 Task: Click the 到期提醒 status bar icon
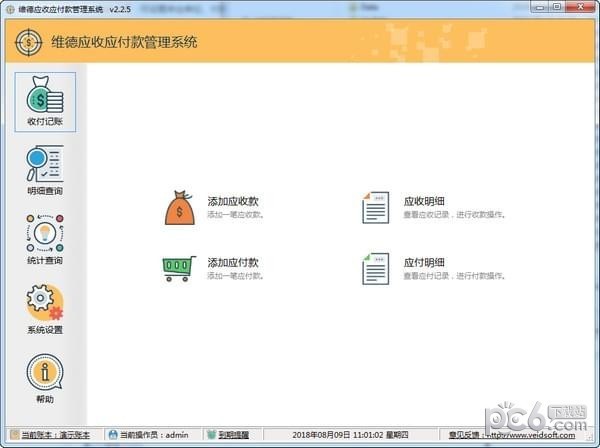coord(211,435)
